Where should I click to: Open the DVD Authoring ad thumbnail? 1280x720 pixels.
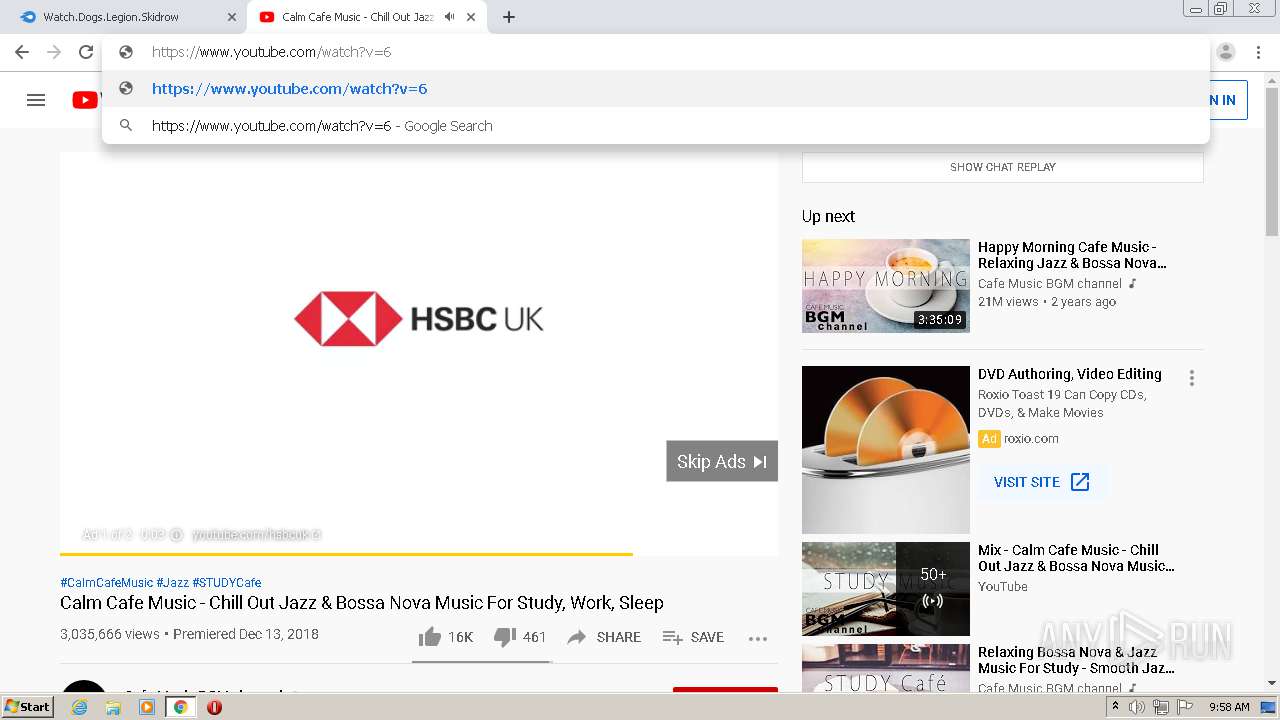(886, 450)
